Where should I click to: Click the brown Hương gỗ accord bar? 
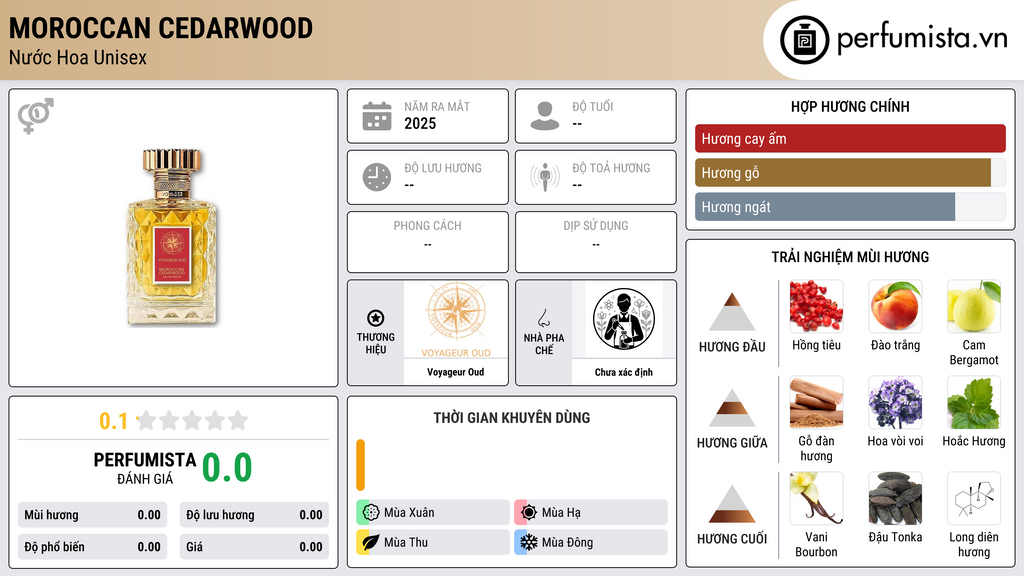click(843, 172)
